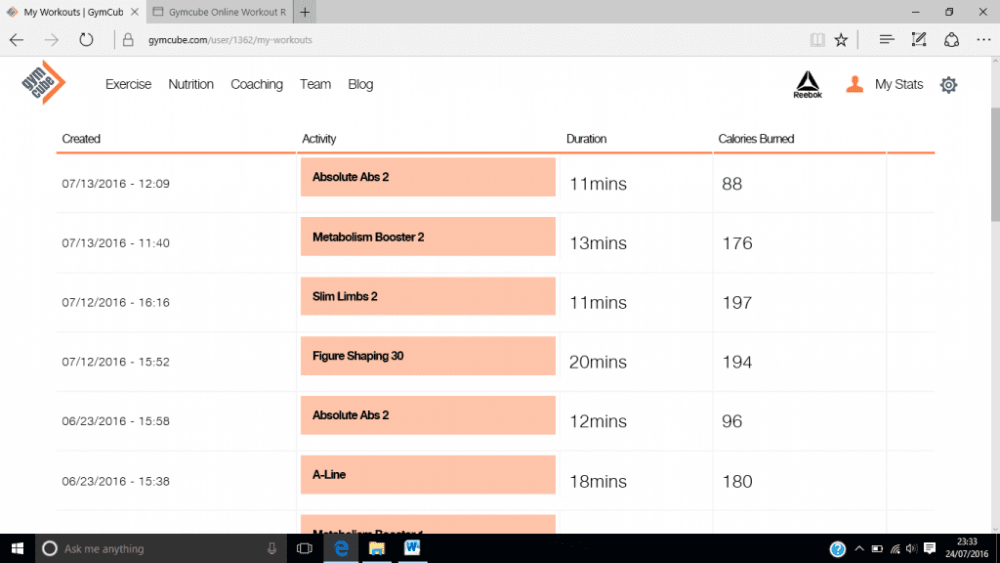Add page to favorites with star icon
The image size is (1000, 563).
841,40
